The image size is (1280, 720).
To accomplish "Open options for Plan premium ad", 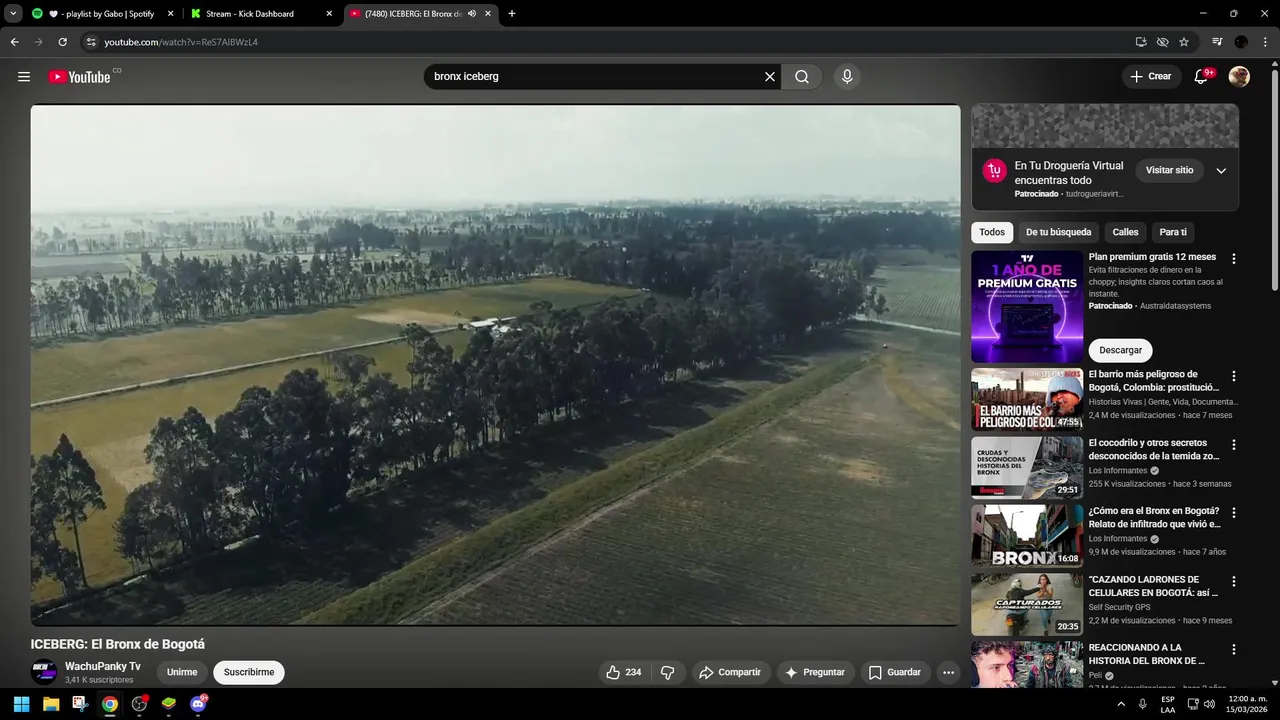I will (x=1233, y=258).
